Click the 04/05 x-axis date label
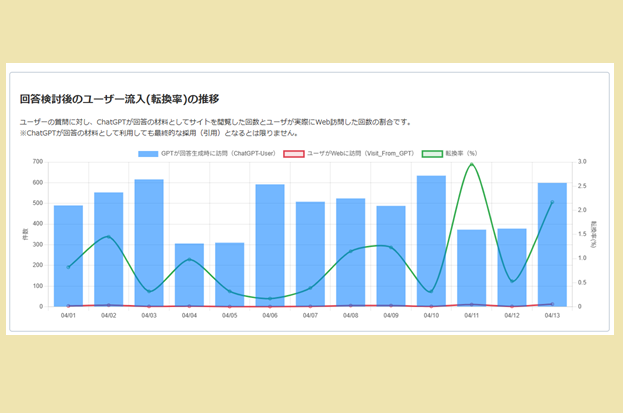 pos(230,316)
